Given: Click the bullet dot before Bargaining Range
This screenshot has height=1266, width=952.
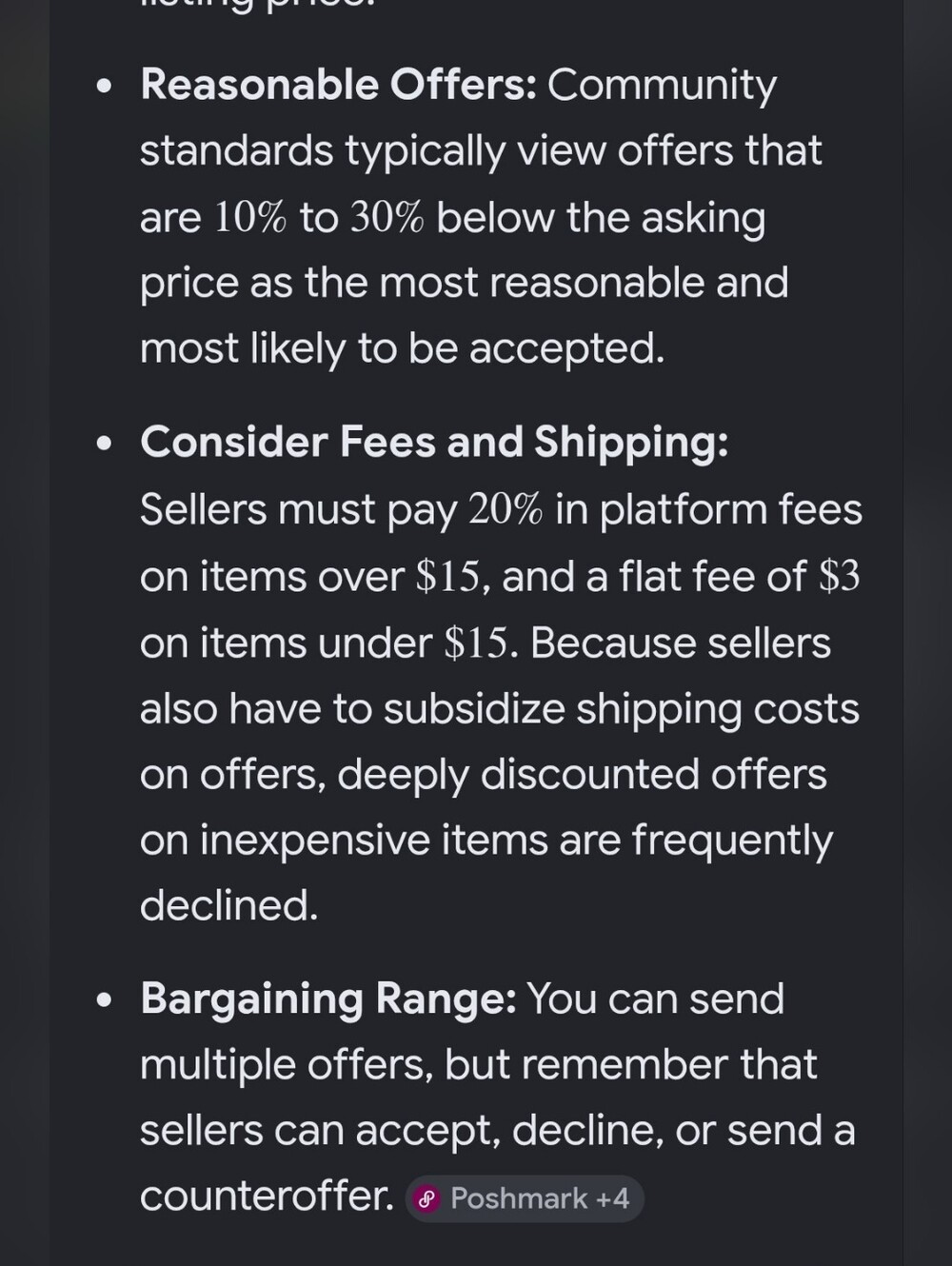Looking at the screenshot, I should click(x=105, y=1001).
